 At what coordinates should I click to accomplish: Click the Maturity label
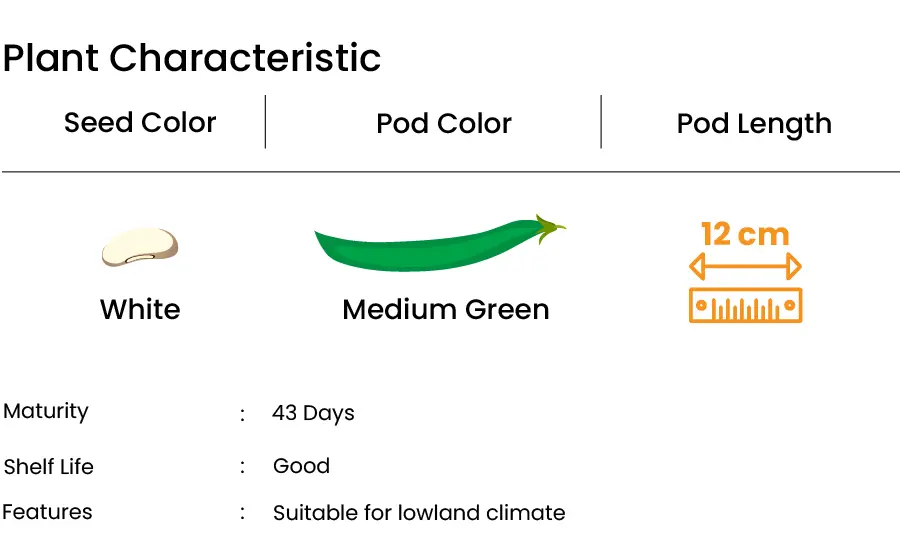[46, 411]
